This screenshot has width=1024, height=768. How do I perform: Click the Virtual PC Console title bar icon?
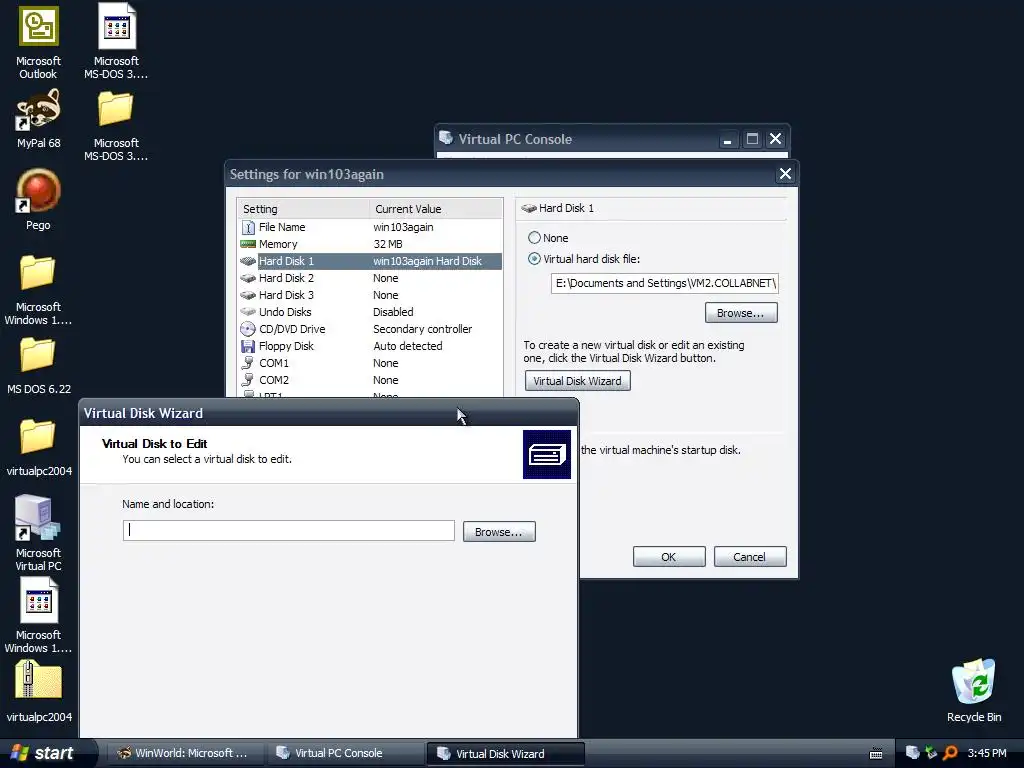pos(446,138)
